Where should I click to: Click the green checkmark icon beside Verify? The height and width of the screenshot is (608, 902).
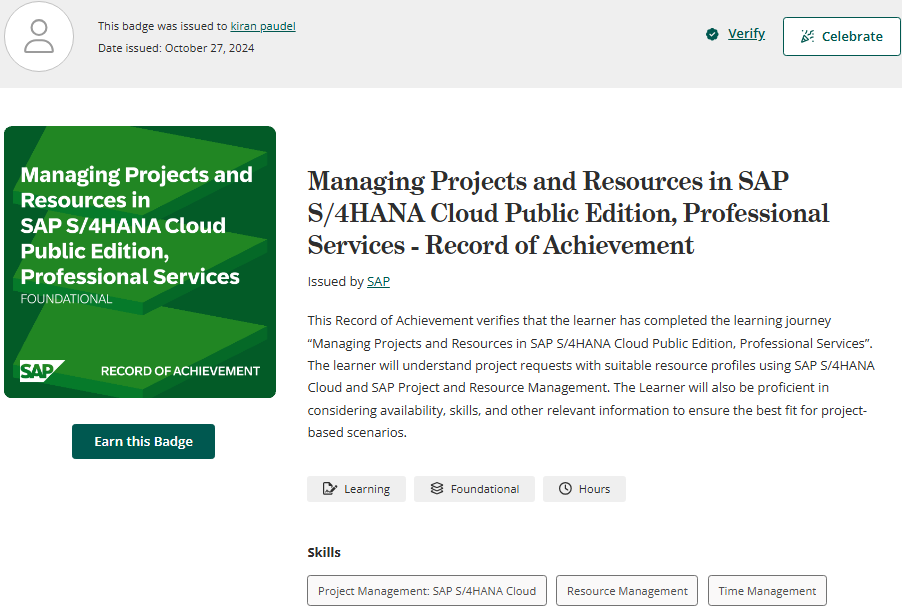click(712, 34)
